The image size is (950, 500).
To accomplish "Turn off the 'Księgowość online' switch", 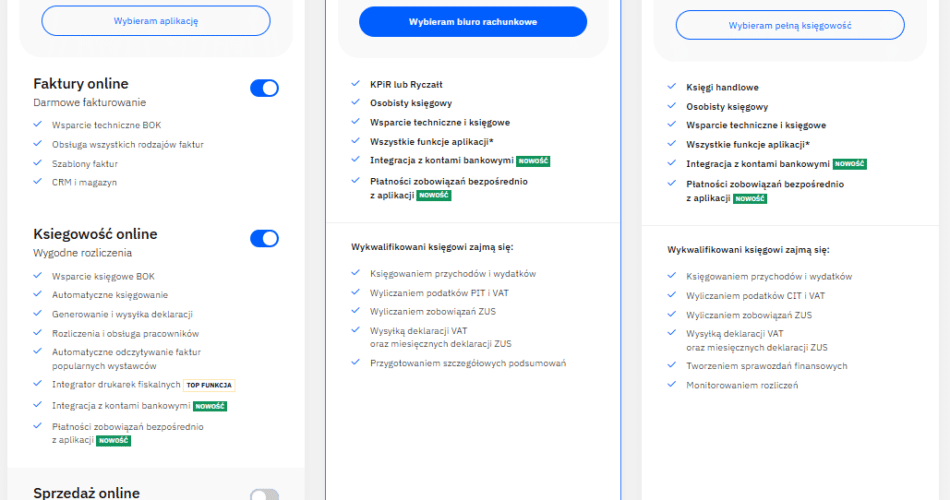I will click(264, 238).
